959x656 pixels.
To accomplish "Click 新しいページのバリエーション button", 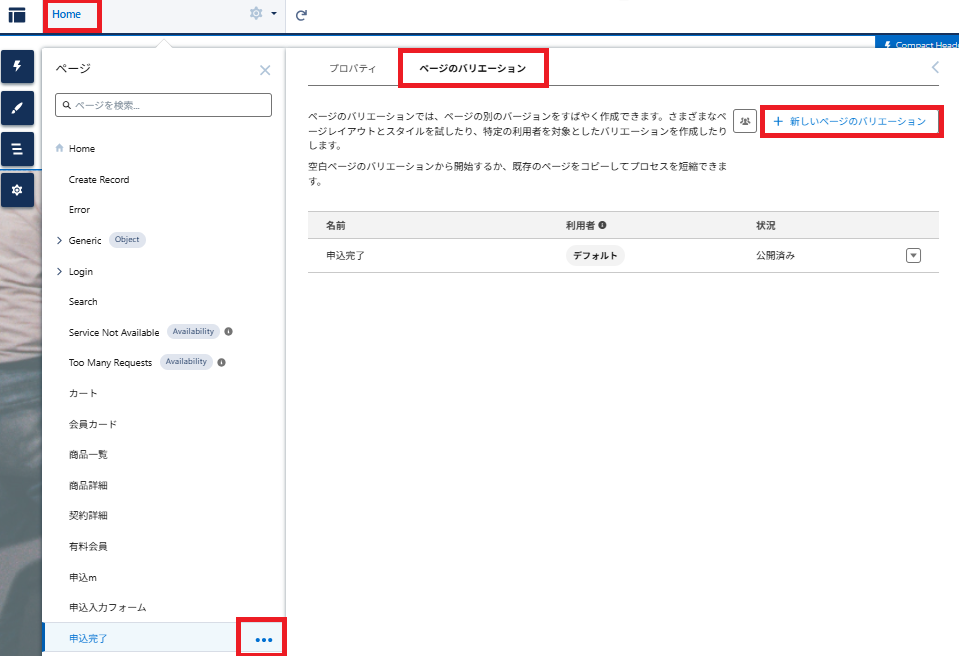I will click(x=850, y=121).
